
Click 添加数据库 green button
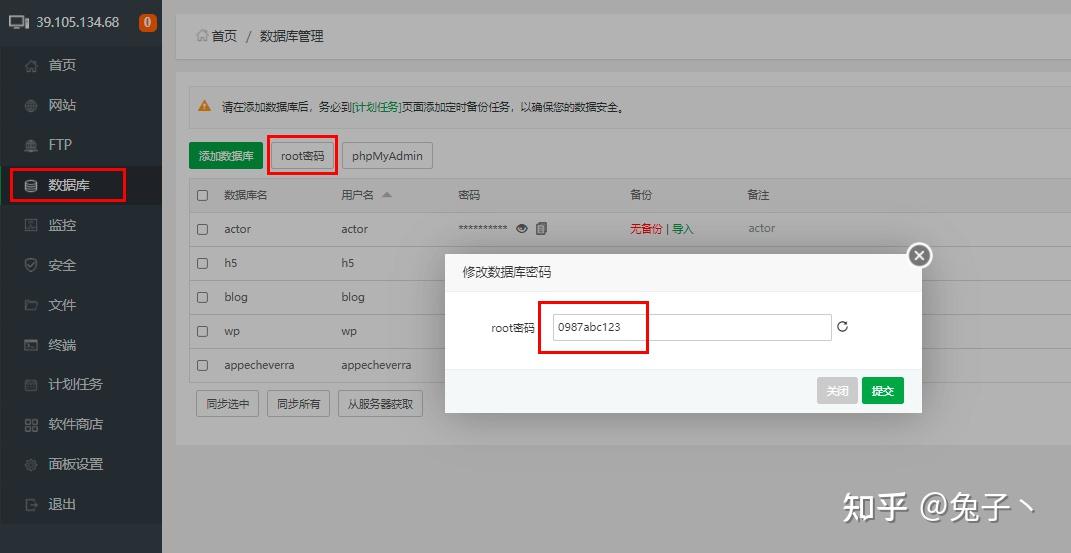tap(226, 156)
